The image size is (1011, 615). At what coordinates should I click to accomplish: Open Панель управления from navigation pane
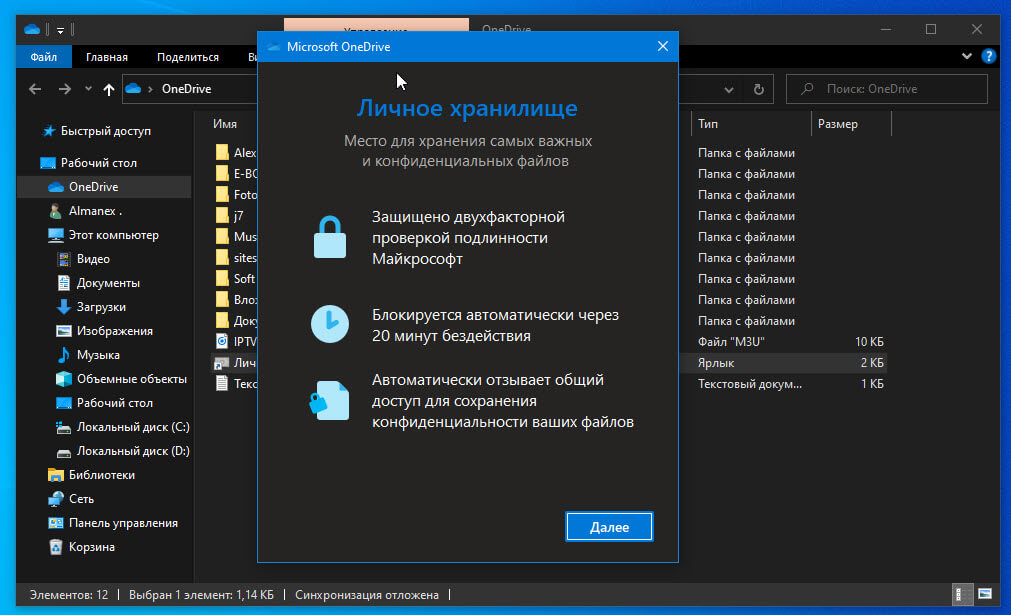(123, 523)
